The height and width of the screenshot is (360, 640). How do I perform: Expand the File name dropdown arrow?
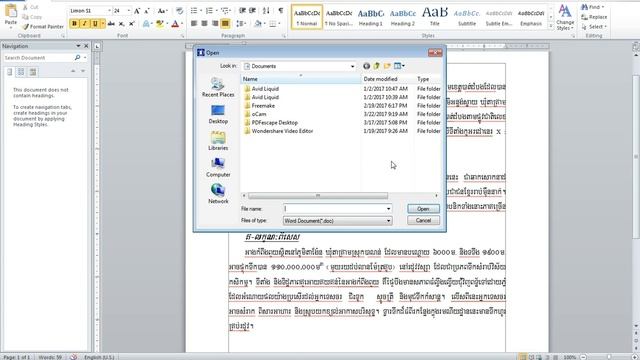click(x=388, y=209)
